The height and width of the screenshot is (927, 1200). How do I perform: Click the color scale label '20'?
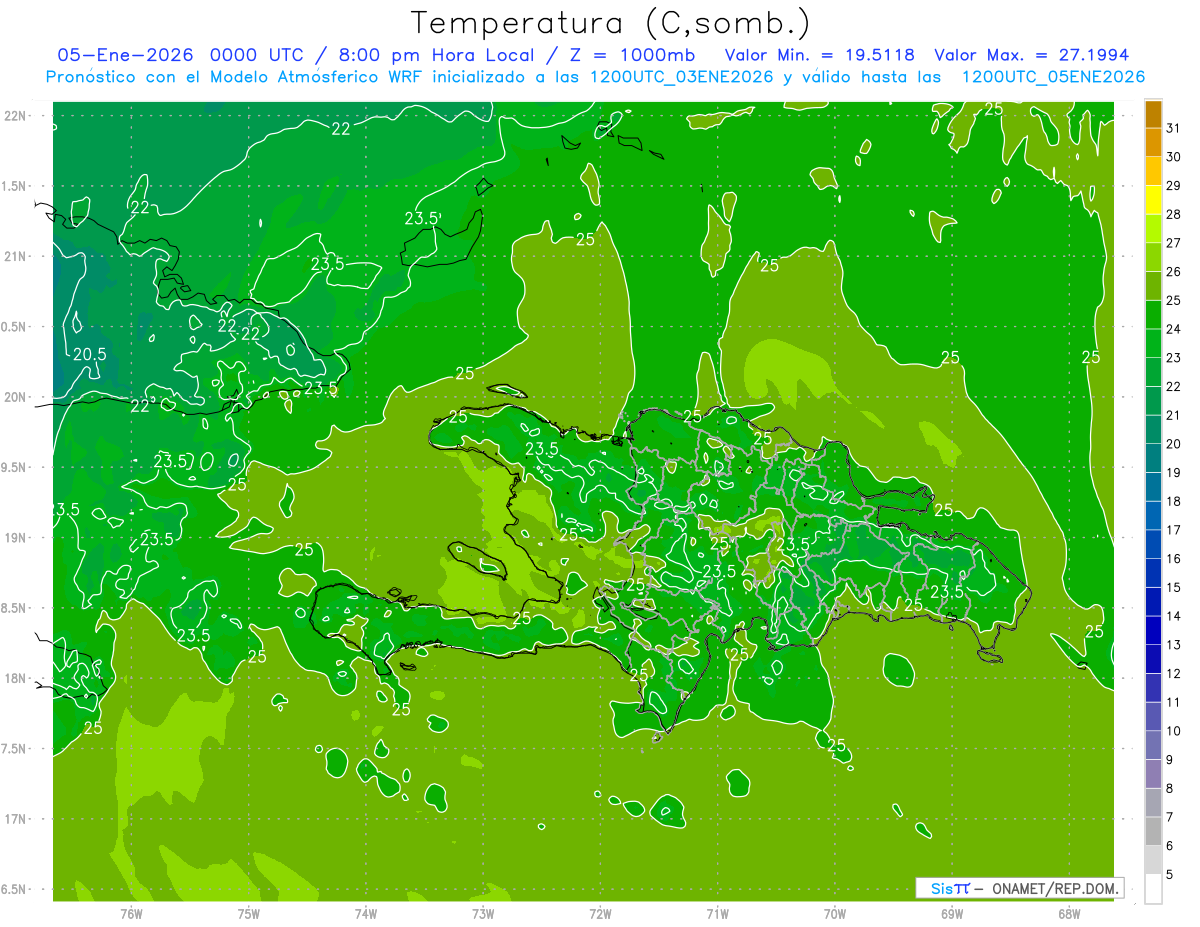pos(1174,444)
